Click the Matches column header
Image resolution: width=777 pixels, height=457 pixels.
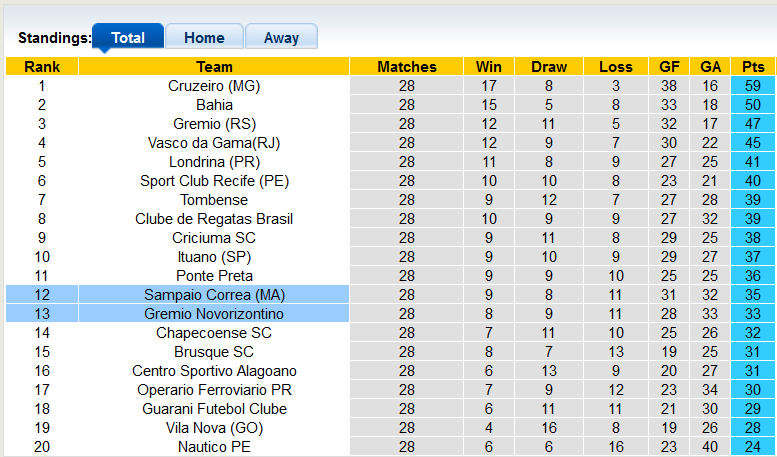[407, 66]
